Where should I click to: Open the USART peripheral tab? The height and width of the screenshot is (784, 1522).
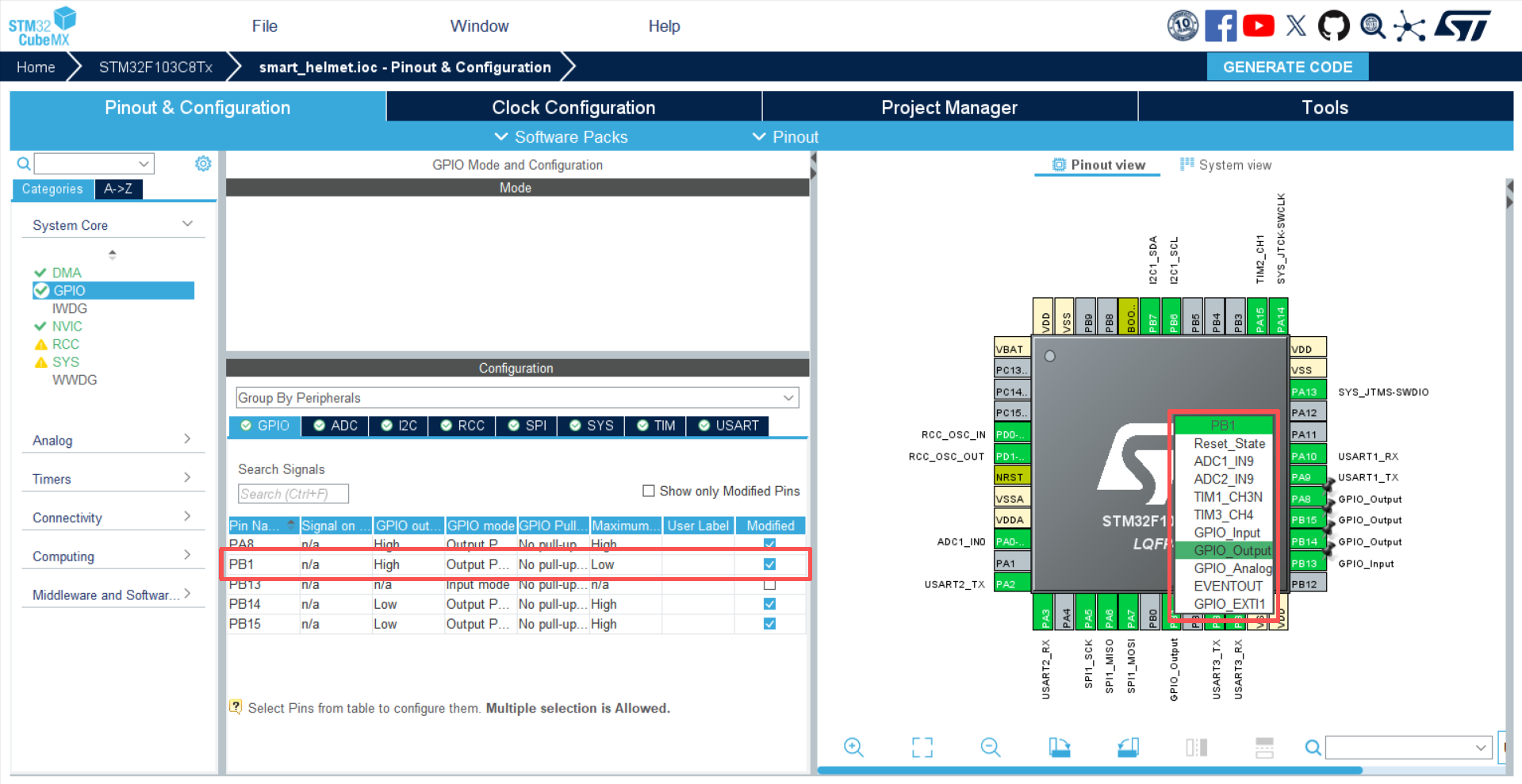tap(728, 426)
